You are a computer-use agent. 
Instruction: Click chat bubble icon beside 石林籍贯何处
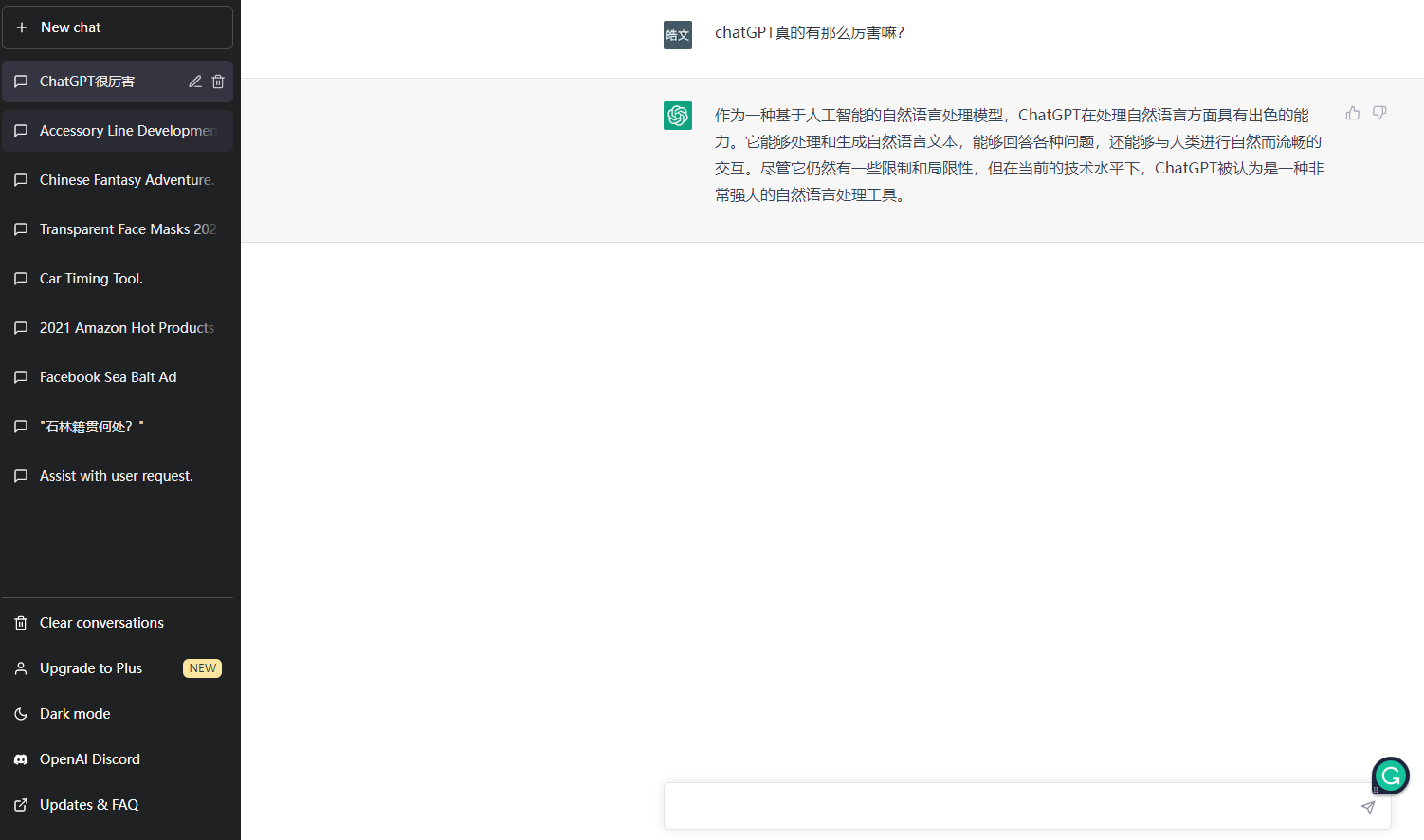(21, 427)
